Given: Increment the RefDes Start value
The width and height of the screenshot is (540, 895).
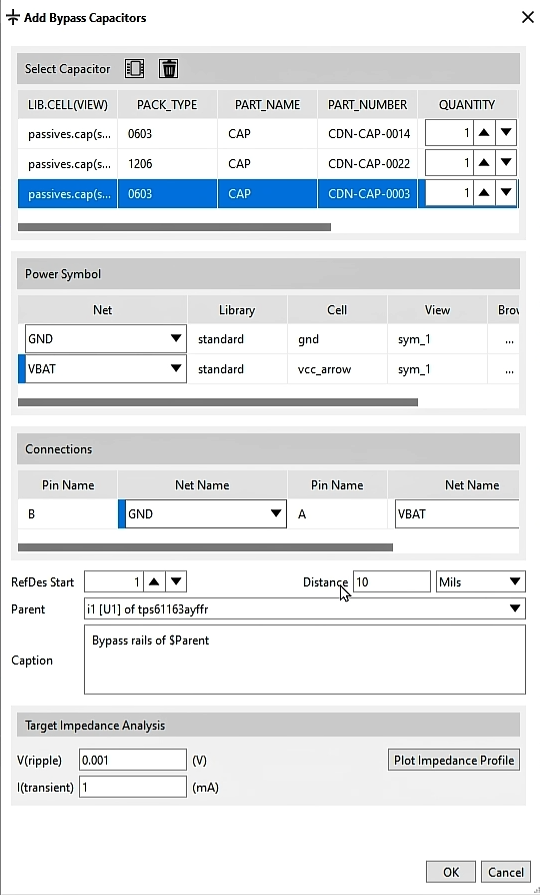Looking at the screenshot, I should coord(154,582).
